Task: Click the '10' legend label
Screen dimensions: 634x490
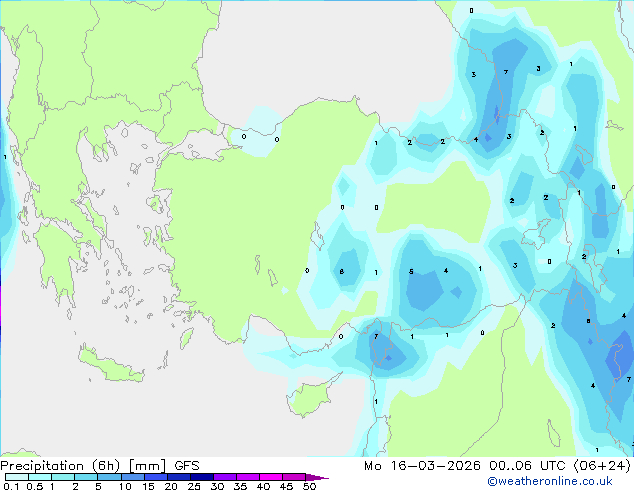Action: pos(125,486)
